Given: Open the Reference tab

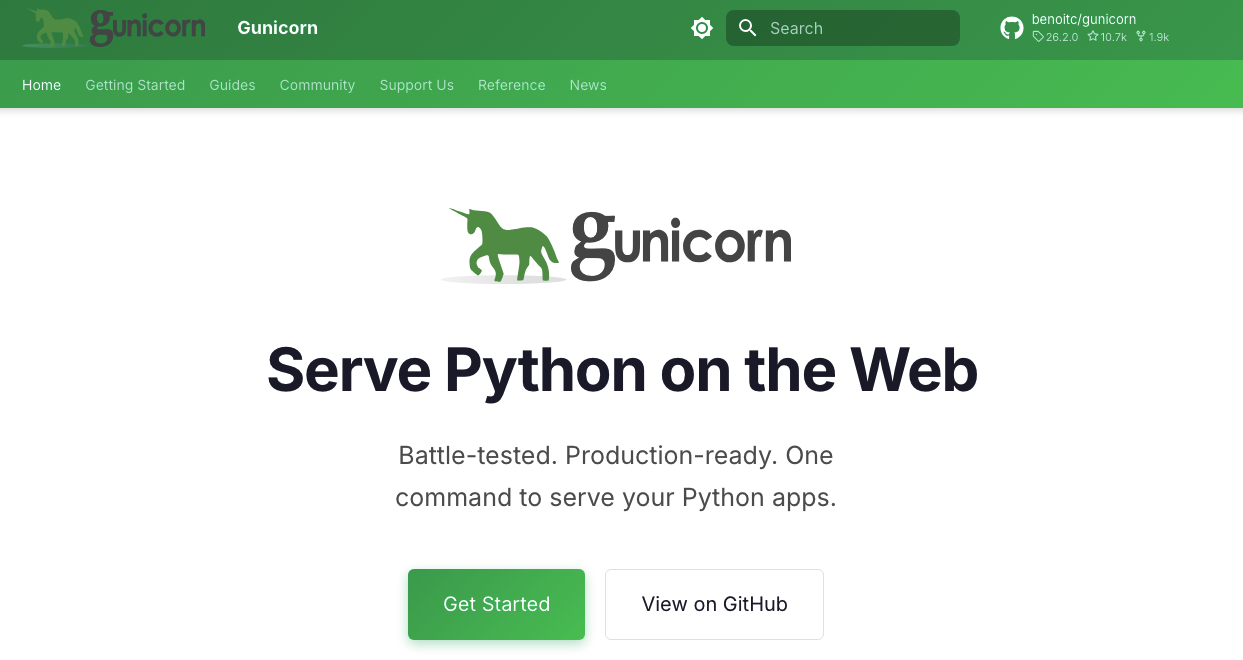Looking at the screenshot, I should point(512,85).
